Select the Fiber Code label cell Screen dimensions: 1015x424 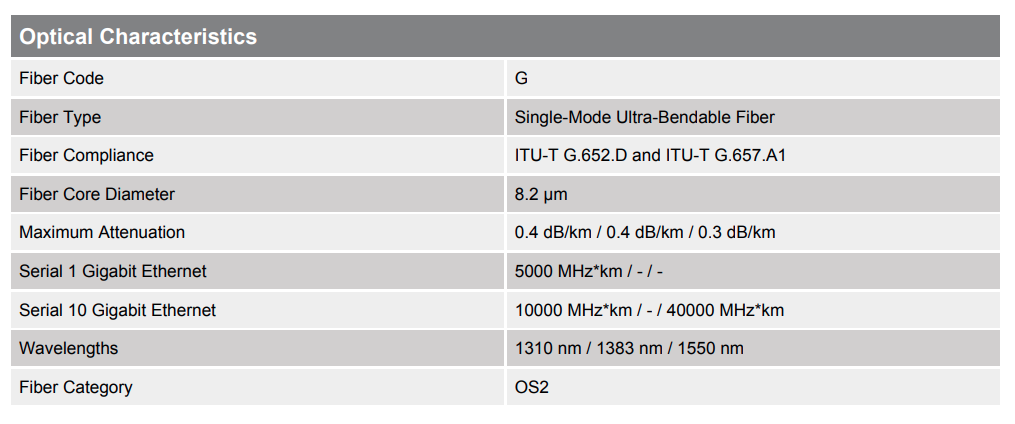[x=61, y=78]
